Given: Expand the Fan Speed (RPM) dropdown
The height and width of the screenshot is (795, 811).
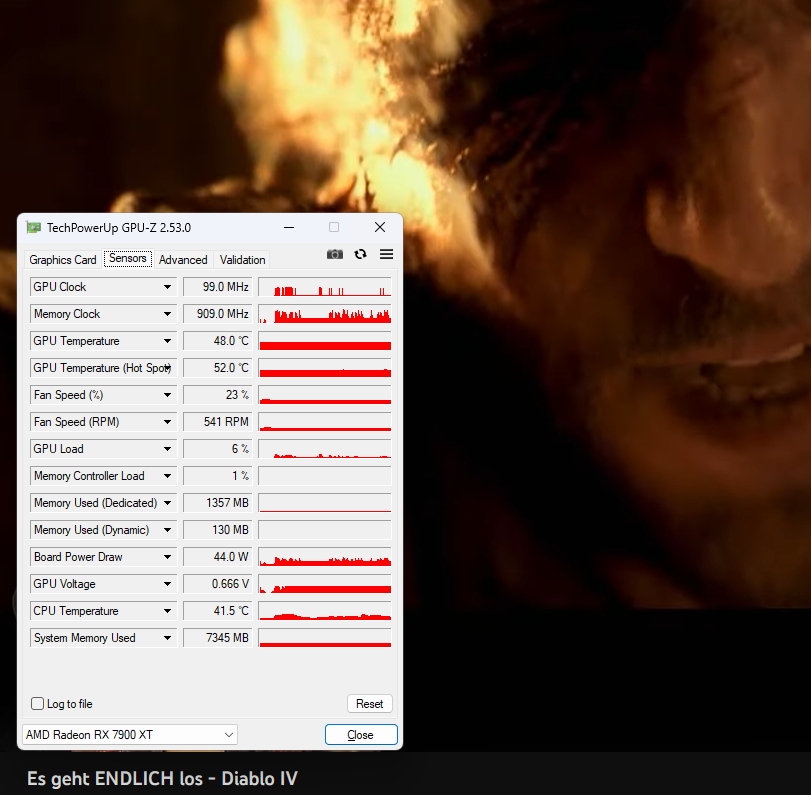Looking at the screenshot, I should [x=167, y=422].
